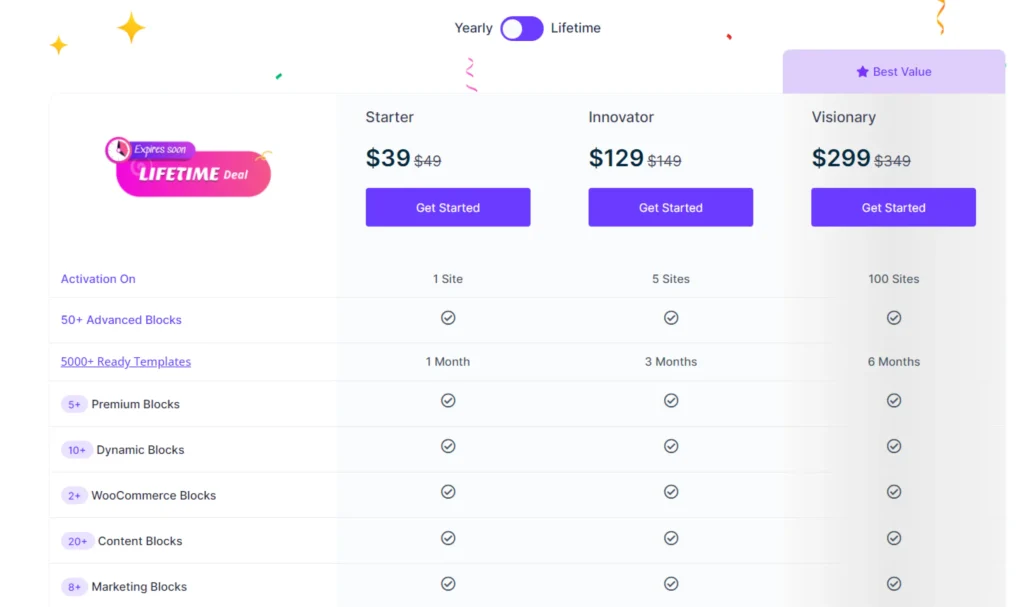Viewport: 1024px width, 607px height.
Task: Click the checkmark under Starter for Advanced Blocks
Action: 448,317
